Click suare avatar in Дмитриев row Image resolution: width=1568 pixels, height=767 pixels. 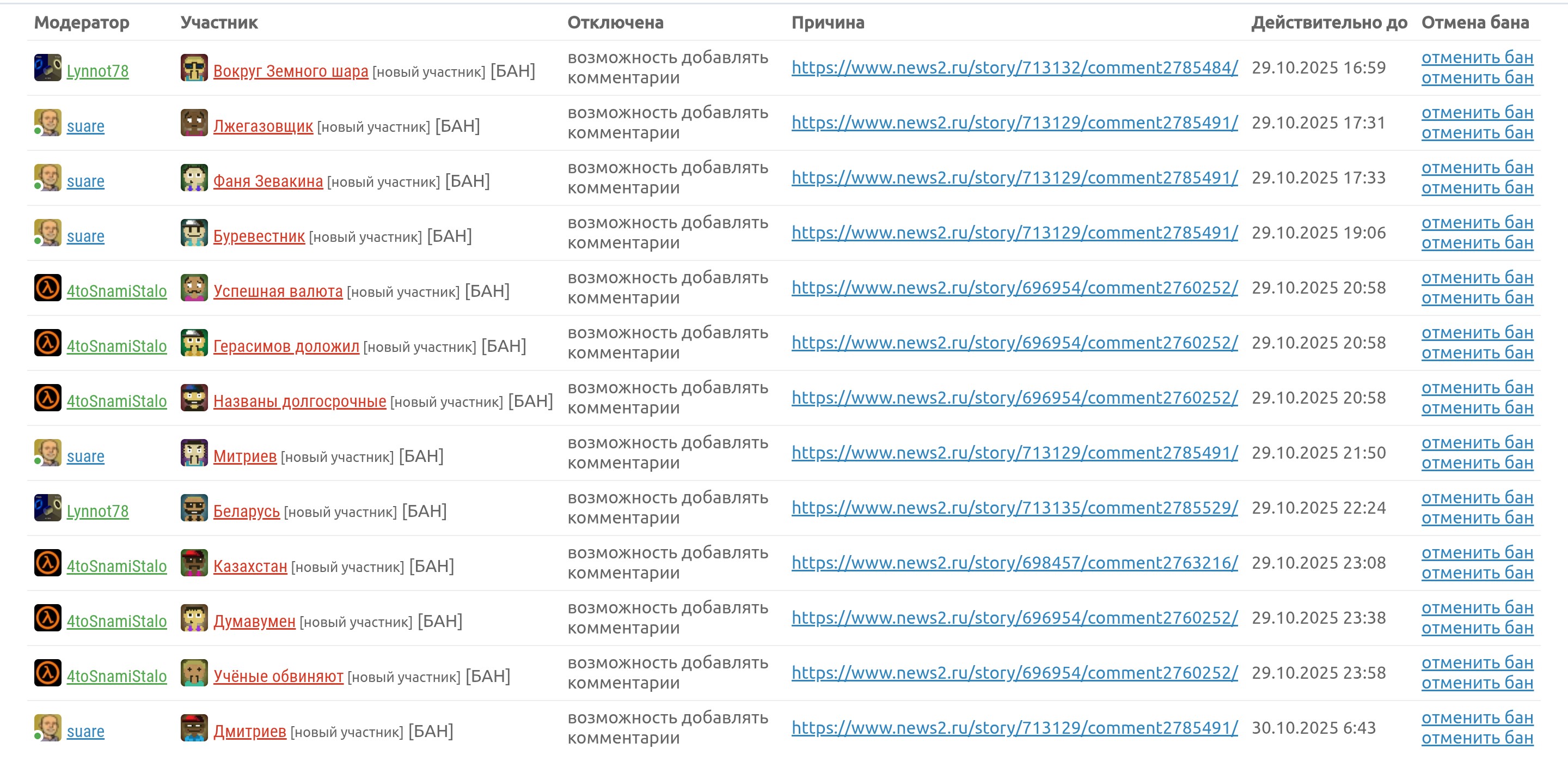[47, 728]
